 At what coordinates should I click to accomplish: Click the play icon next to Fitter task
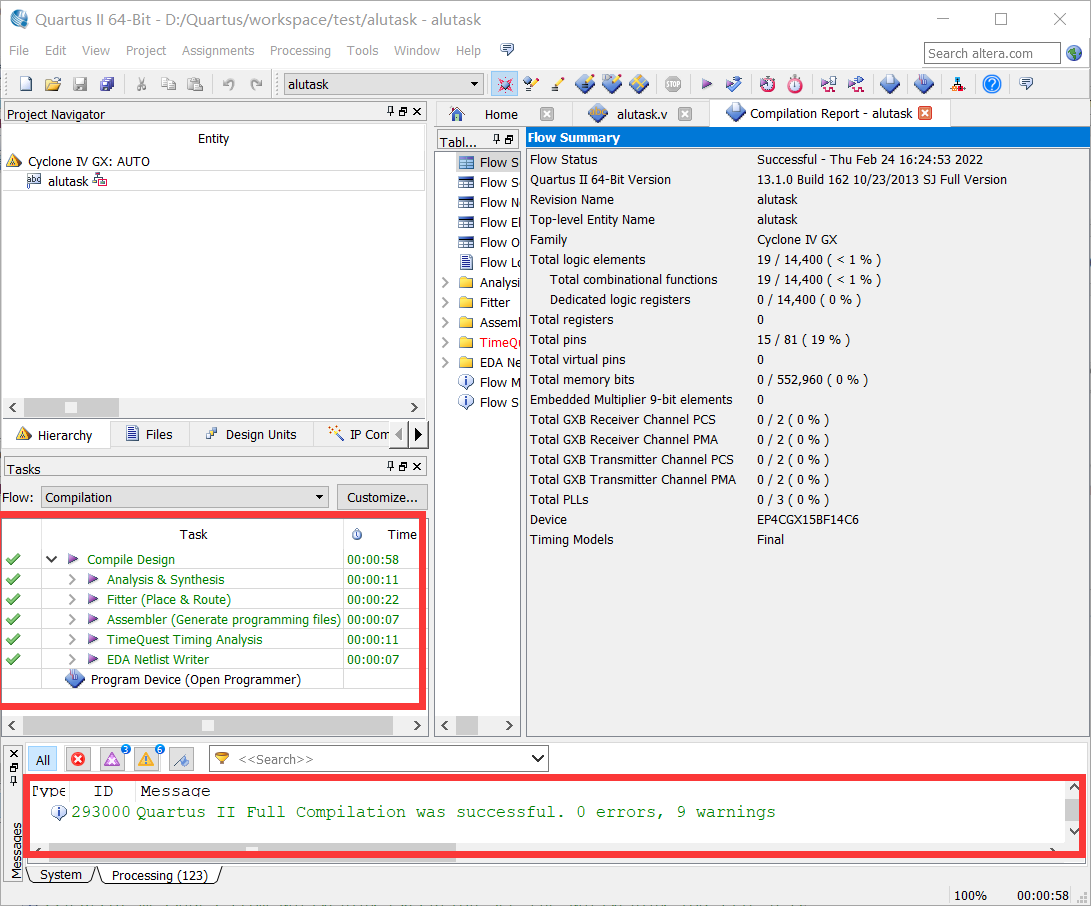pos(93,599)
